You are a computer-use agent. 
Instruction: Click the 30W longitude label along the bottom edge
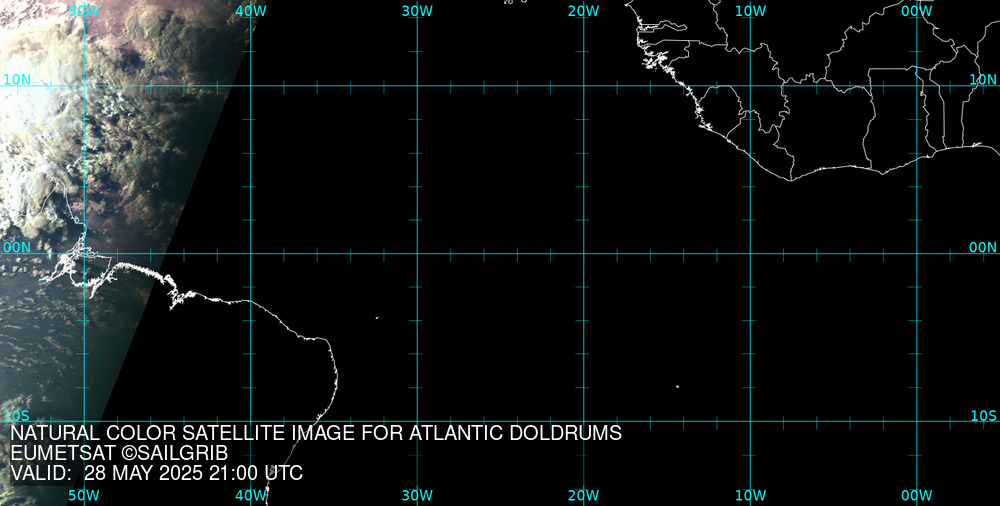[x=417, y=496]
